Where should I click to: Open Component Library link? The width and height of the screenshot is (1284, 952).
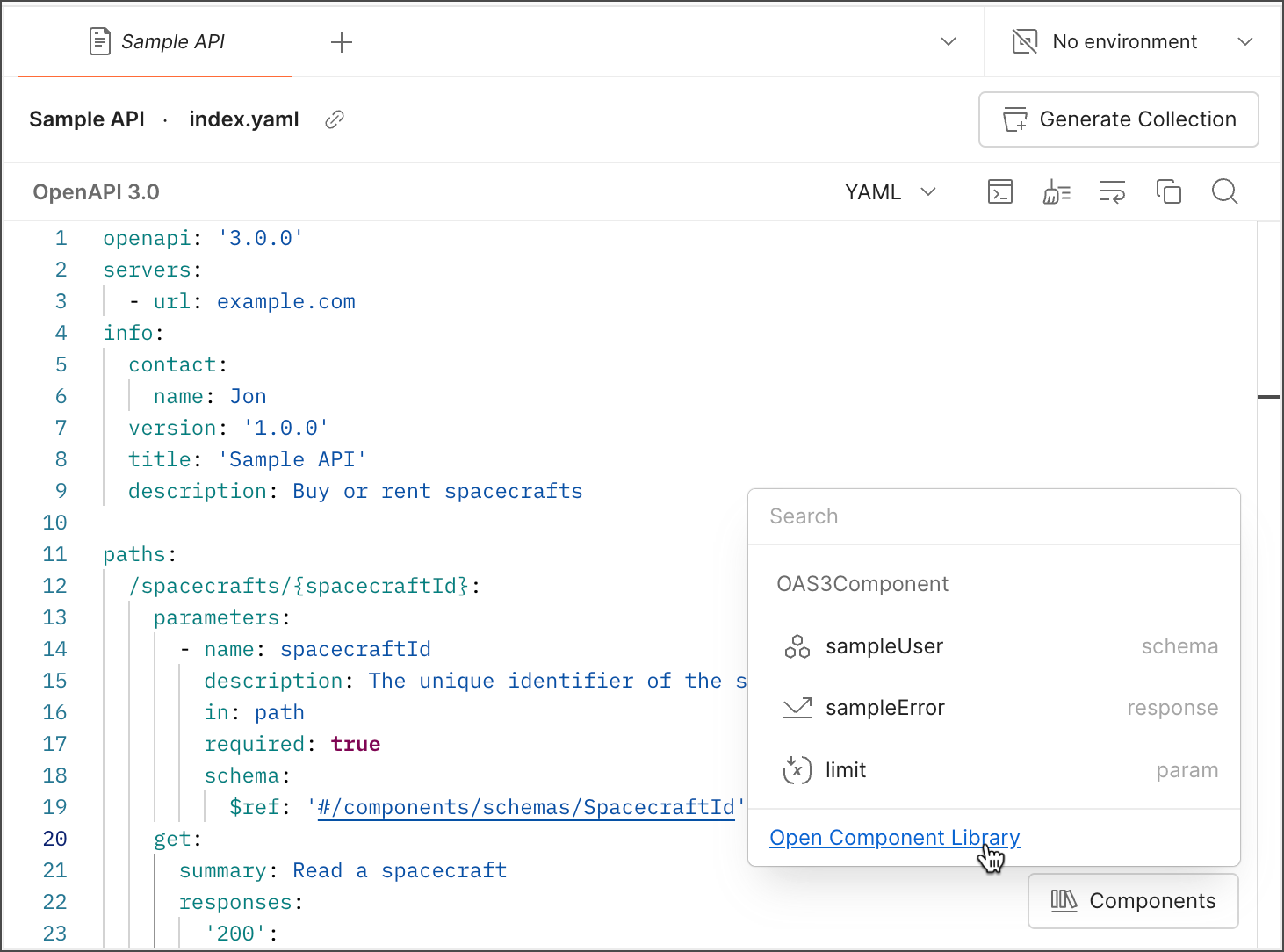894,838
